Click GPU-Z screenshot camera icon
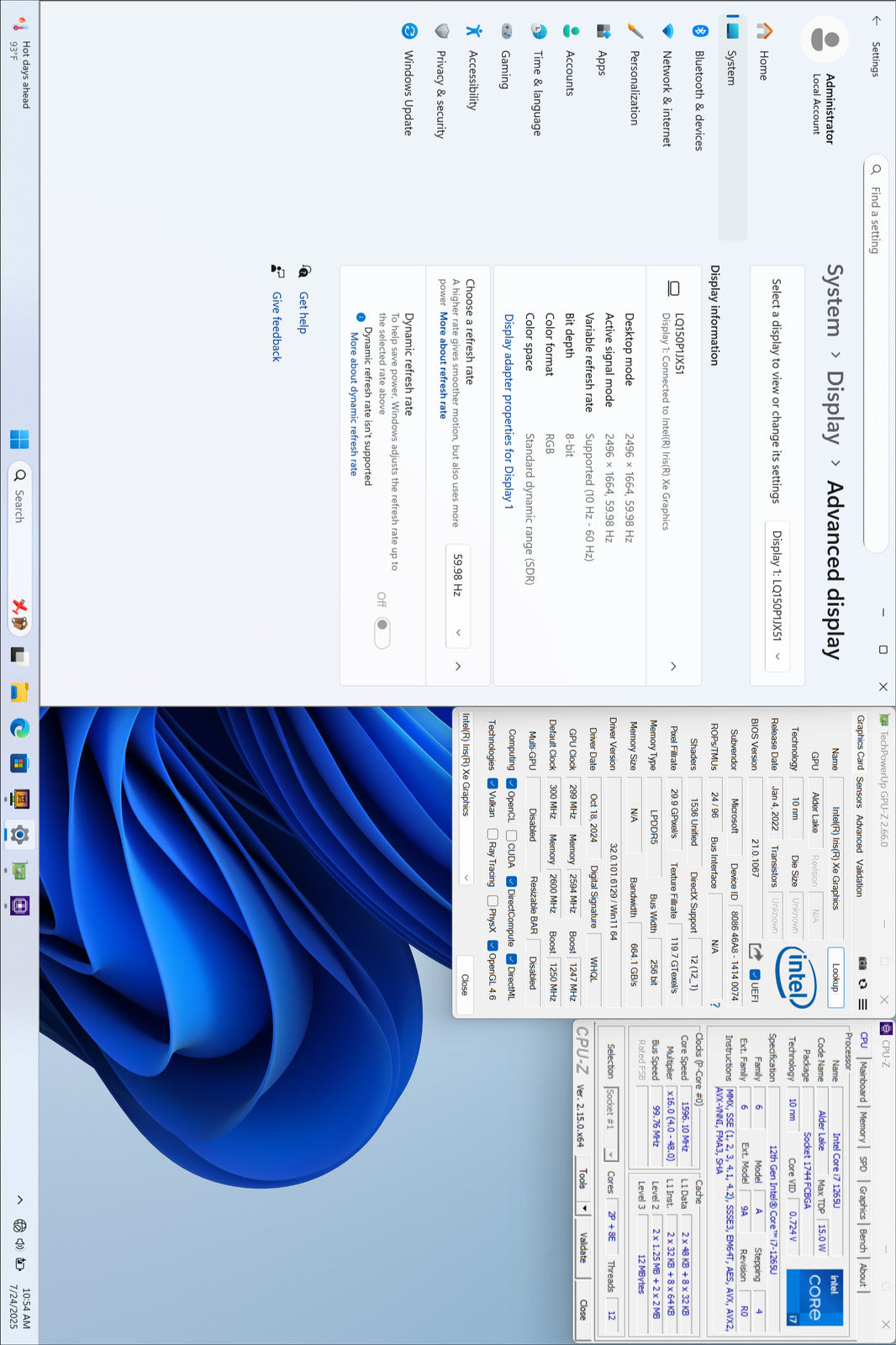The image size is (896, 1345). coord(862,962)
